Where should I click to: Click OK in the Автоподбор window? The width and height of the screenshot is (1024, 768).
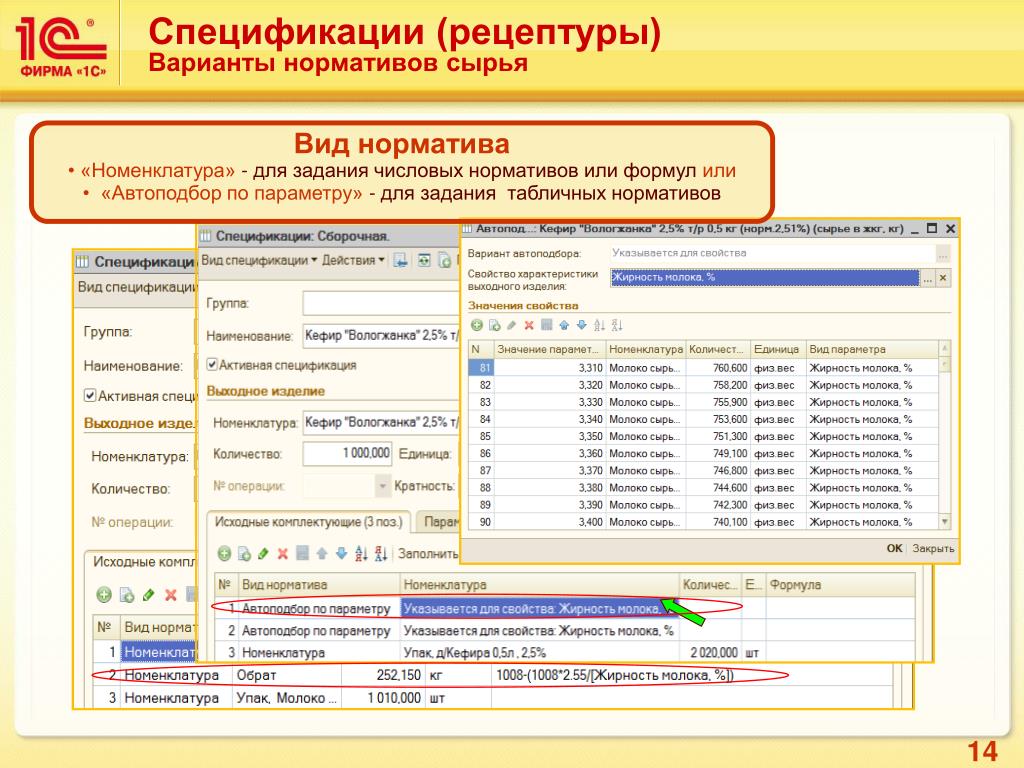click(894, 549)
